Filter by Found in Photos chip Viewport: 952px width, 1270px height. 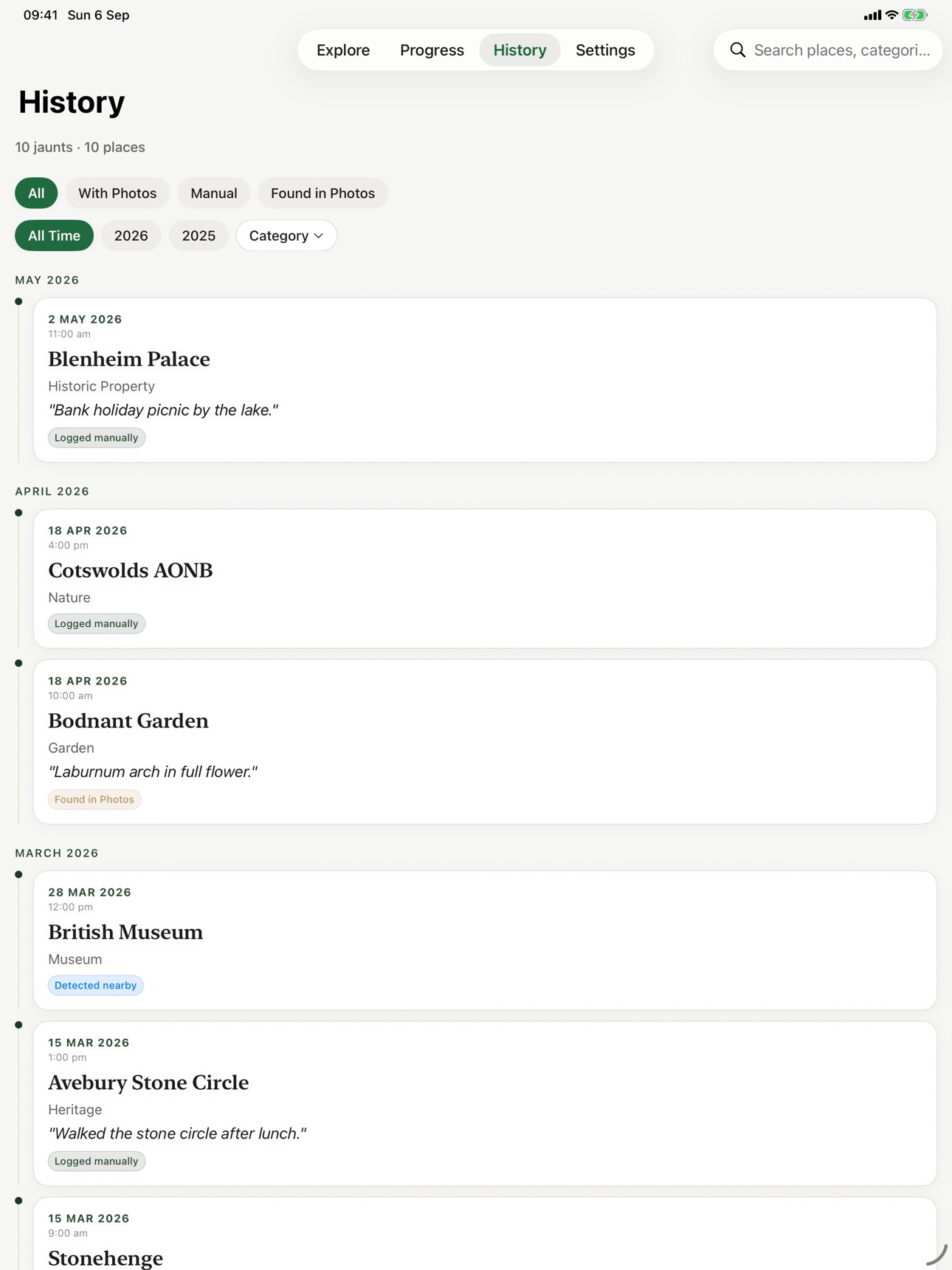point(322,193)
